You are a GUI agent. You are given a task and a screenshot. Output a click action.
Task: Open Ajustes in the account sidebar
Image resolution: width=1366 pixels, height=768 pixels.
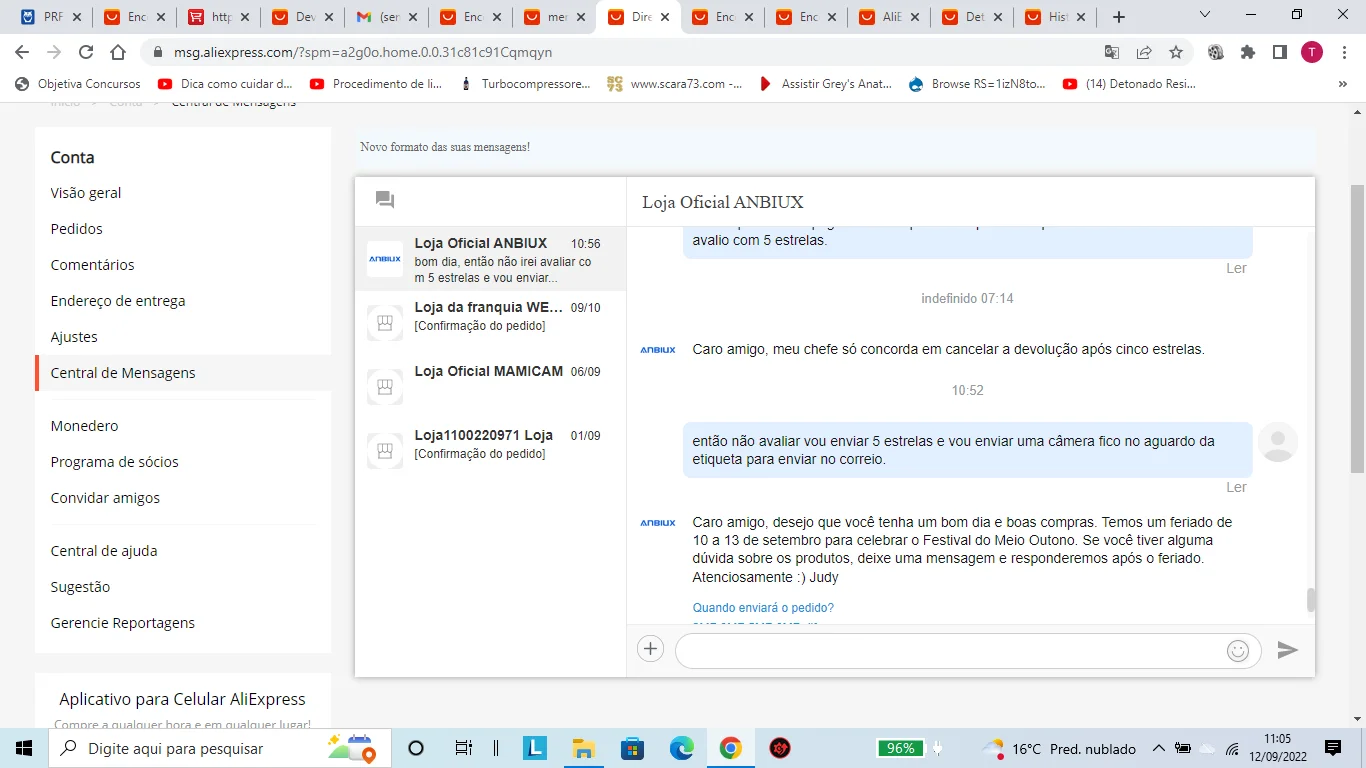(x=74, y=337)
